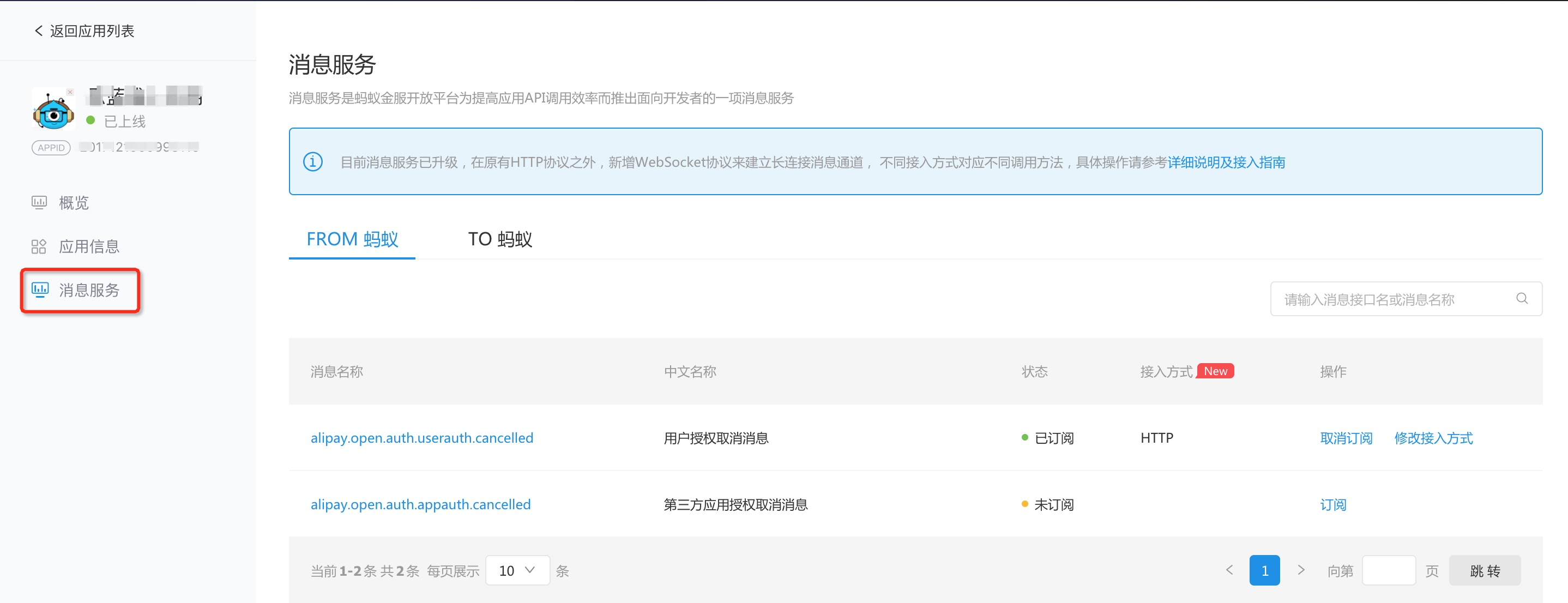Click the 概览 sidebar icon
1568x603 pixels.
tap(39, 203)
